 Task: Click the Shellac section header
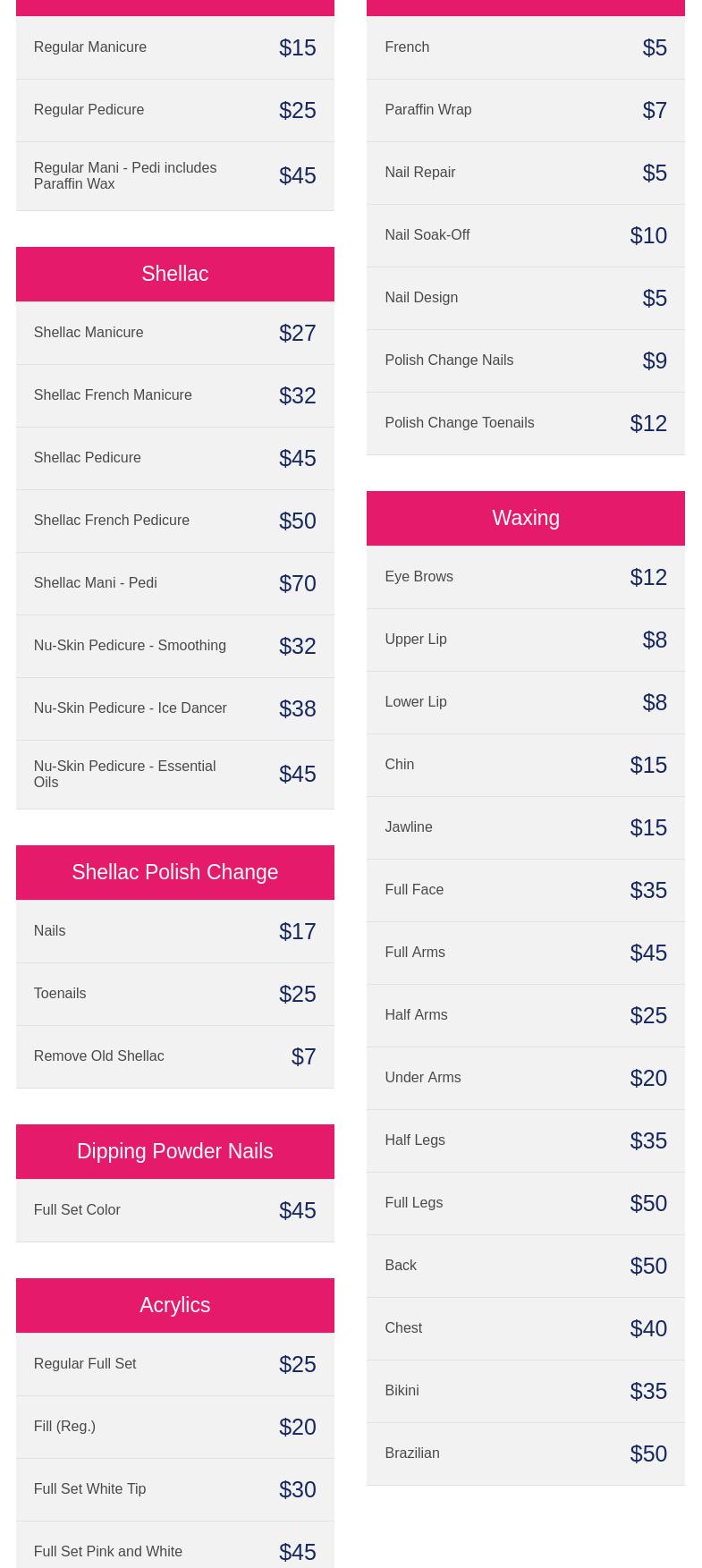174,274
